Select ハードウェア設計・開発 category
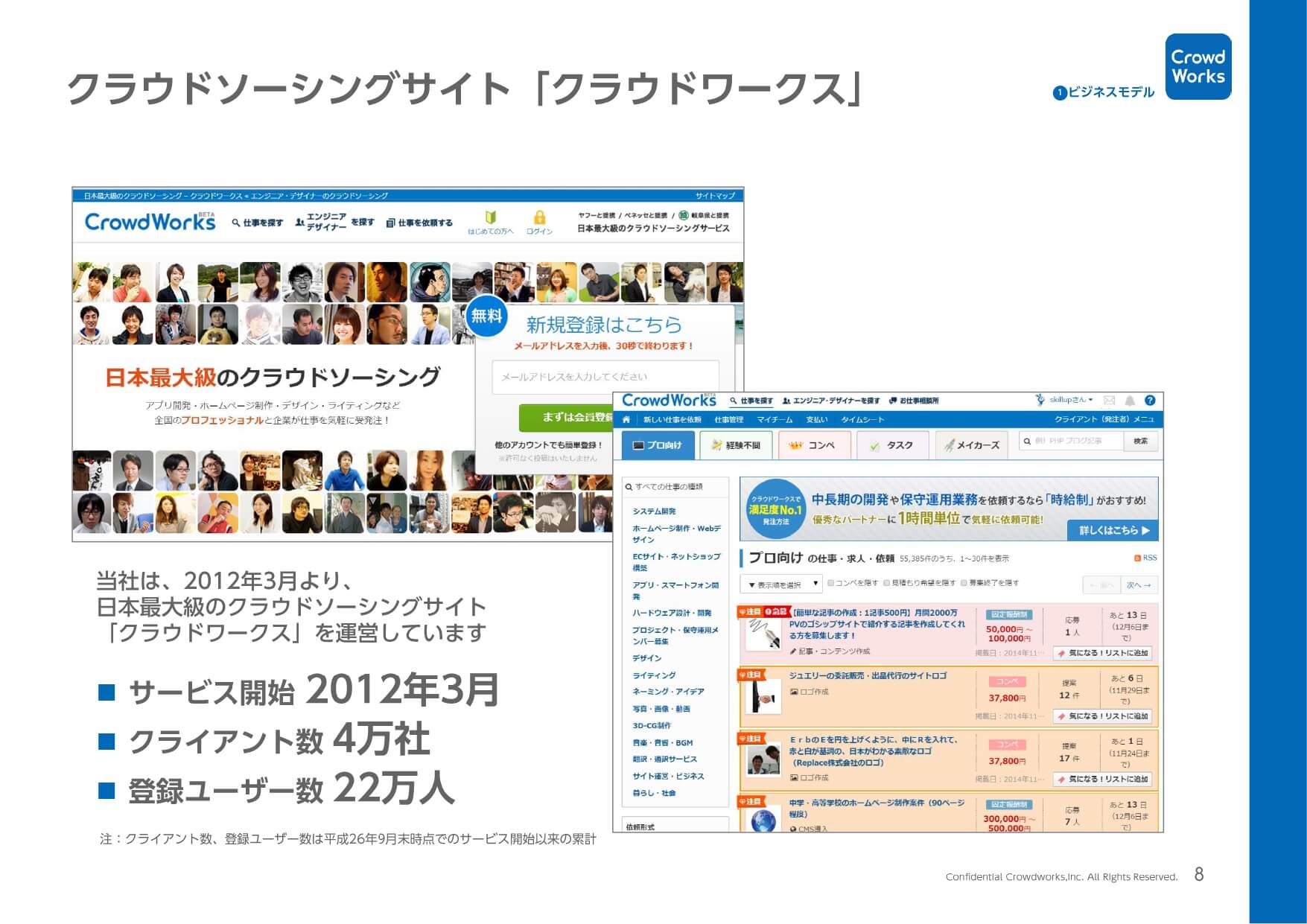The height and width of the screenshot is (924, 1307). tap(672, 613)
